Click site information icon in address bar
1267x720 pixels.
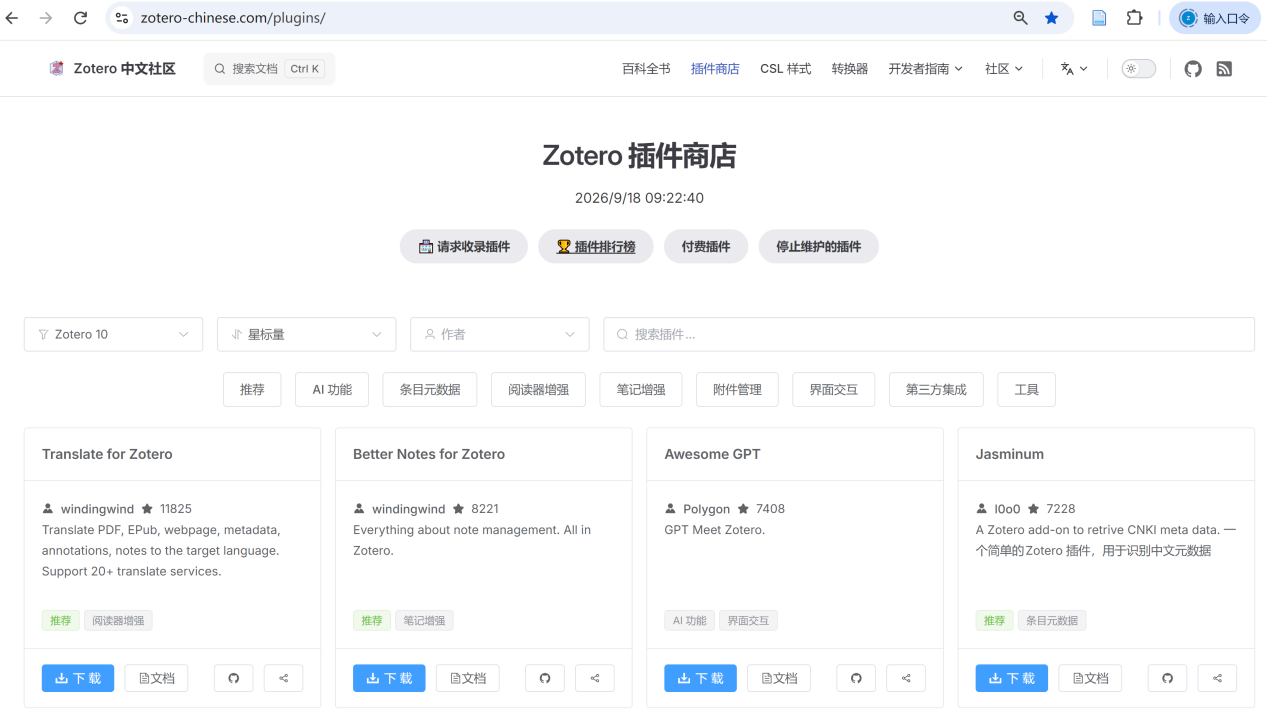point(122,18)
